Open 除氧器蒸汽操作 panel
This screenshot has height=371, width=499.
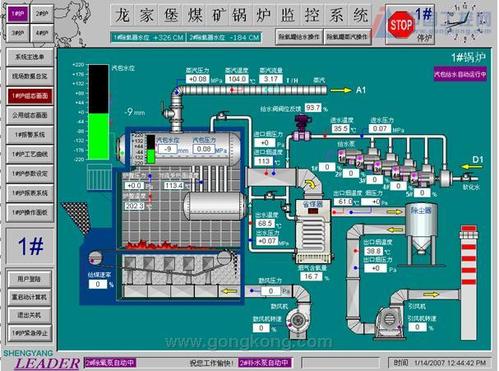tap(347, 37)
